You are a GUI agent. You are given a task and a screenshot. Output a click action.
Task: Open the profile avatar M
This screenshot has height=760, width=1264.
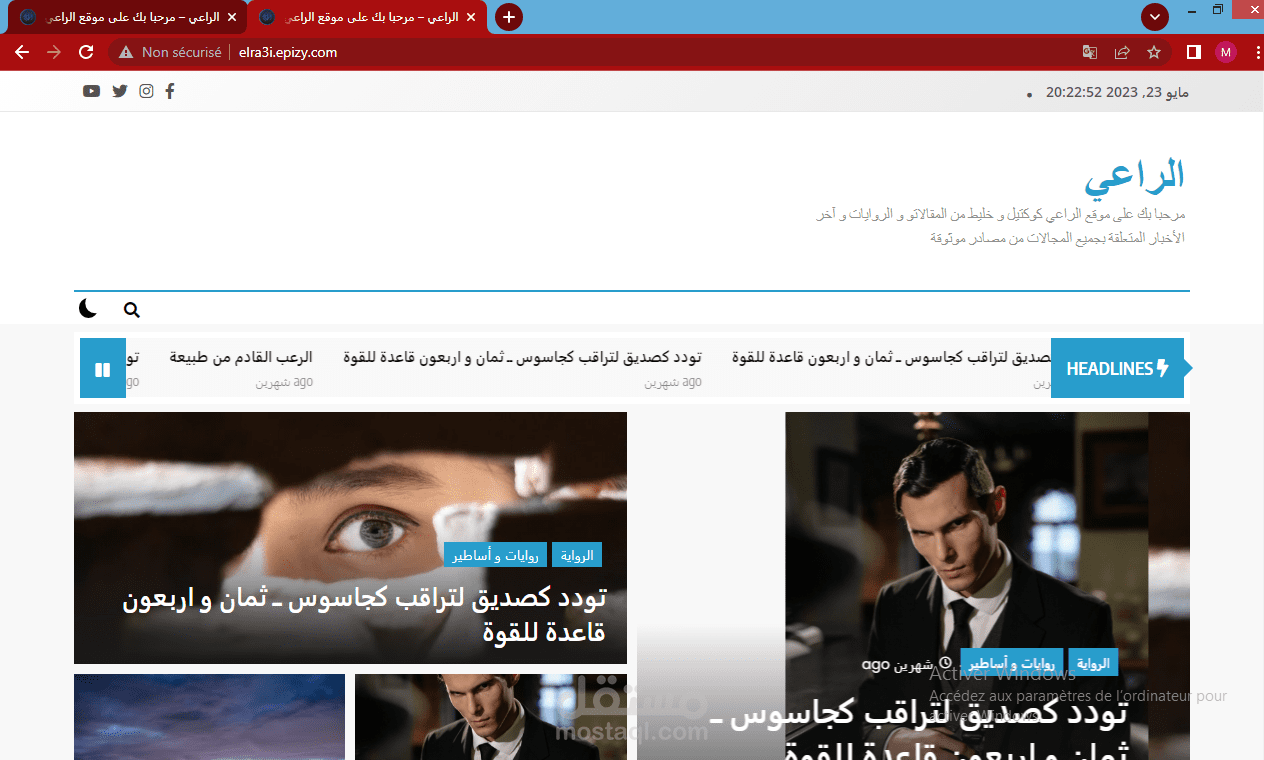[1226, 52]
